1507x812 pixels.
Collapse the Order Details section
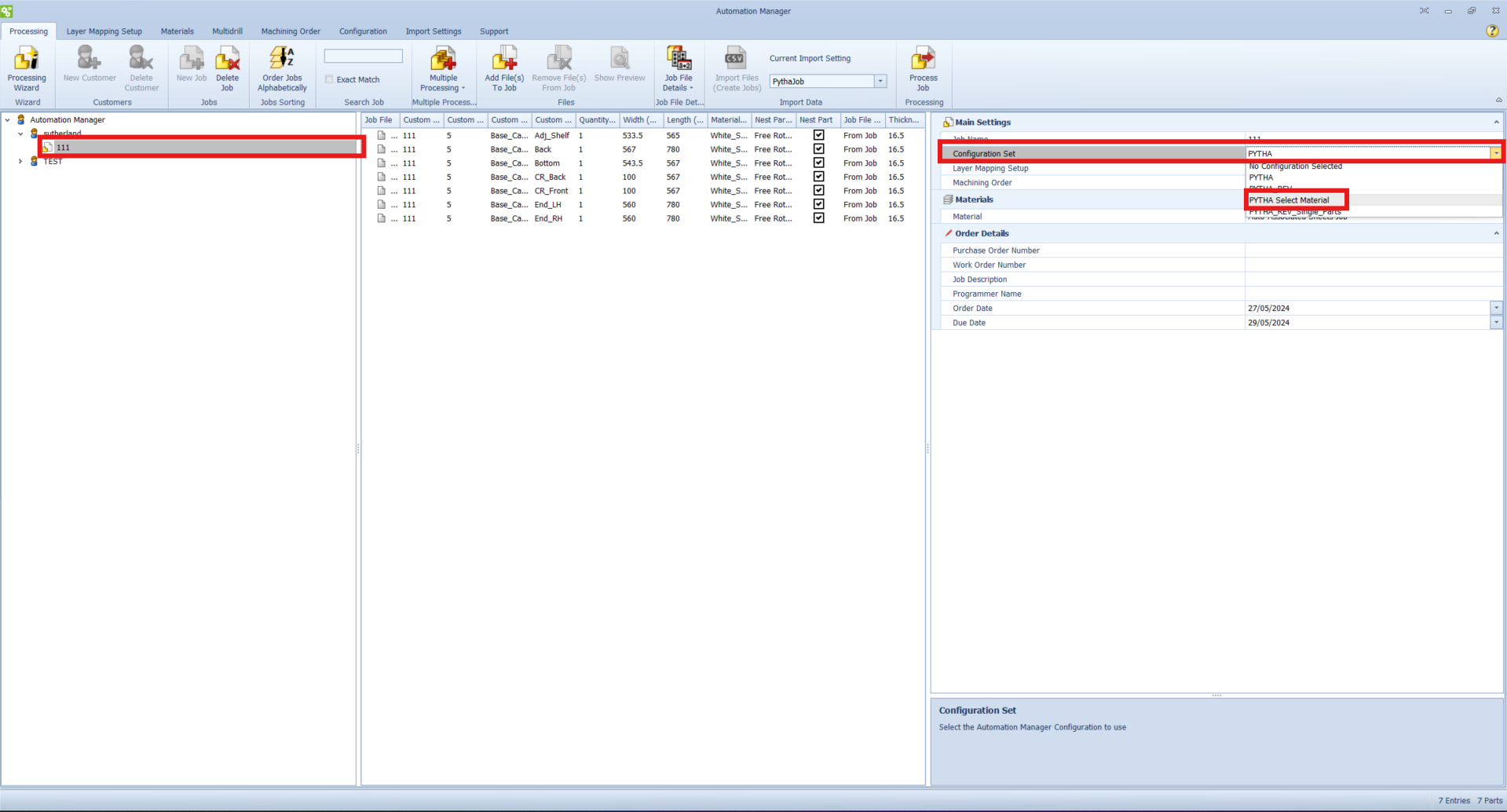(1495, 233)
